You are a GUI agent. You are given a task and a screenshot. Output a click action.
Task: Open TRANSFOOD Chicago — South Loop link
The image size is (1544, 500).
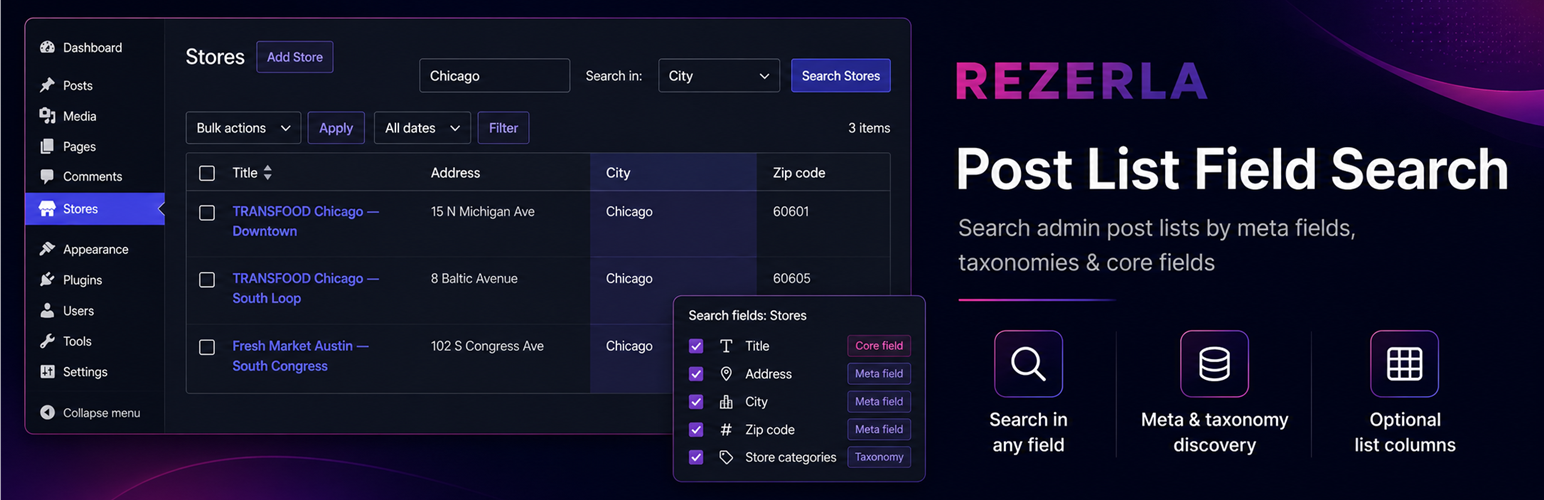306,288
